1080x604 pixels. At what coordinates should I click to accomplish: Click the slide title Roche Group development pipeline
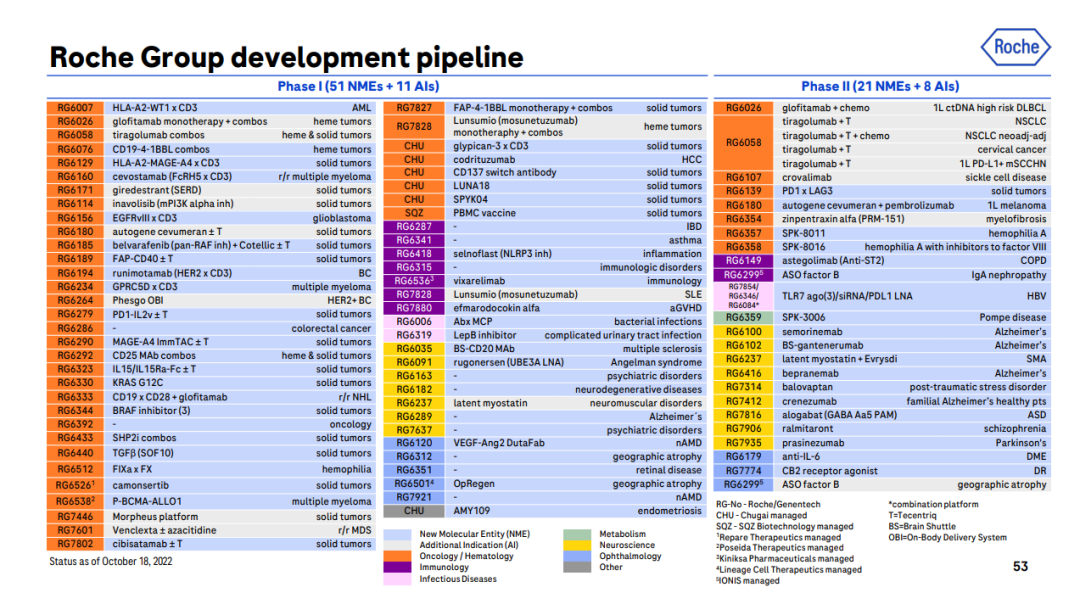coord(286,57)
